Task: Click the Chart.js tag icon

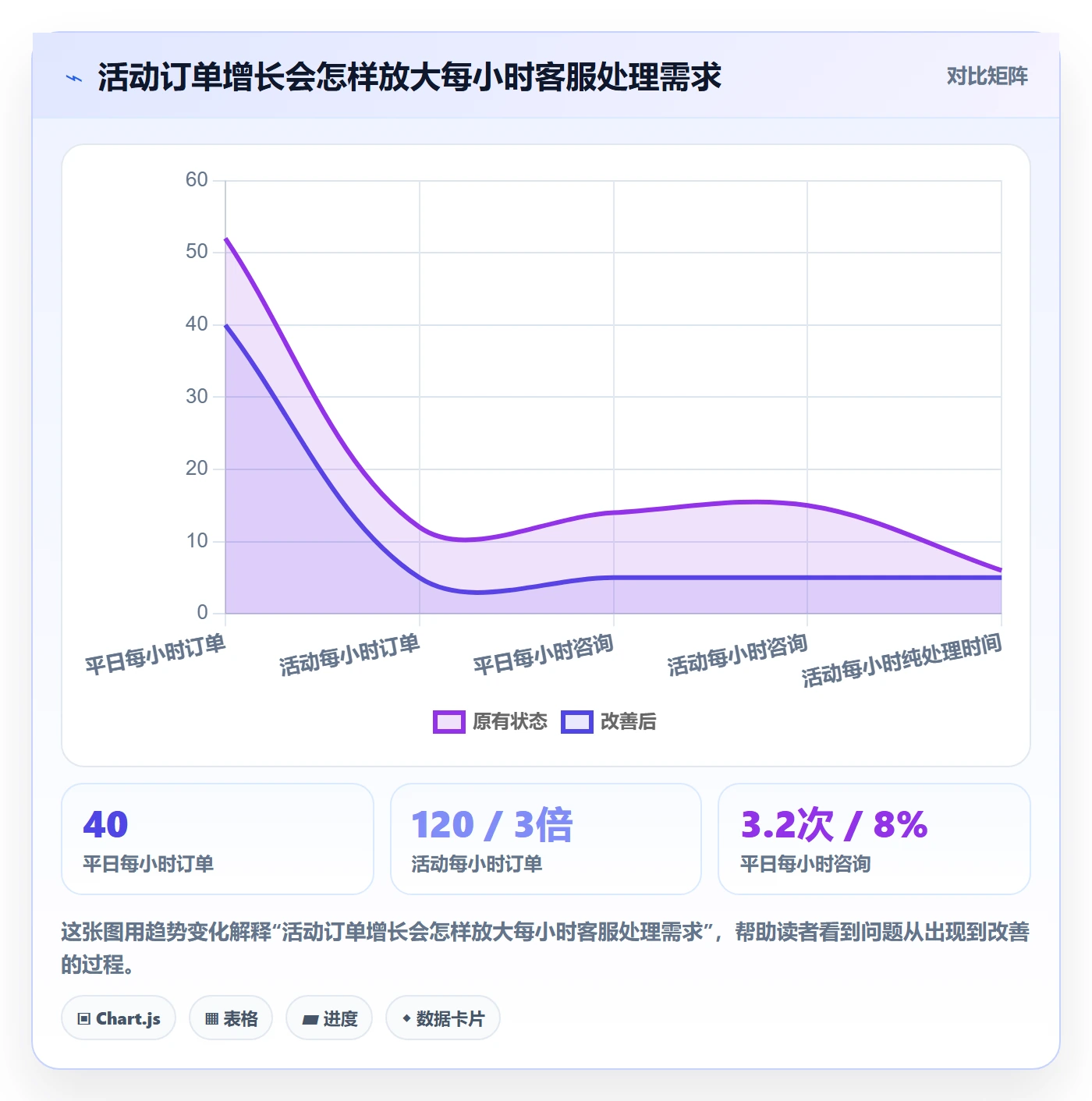Action: (x=84, y=1018)
